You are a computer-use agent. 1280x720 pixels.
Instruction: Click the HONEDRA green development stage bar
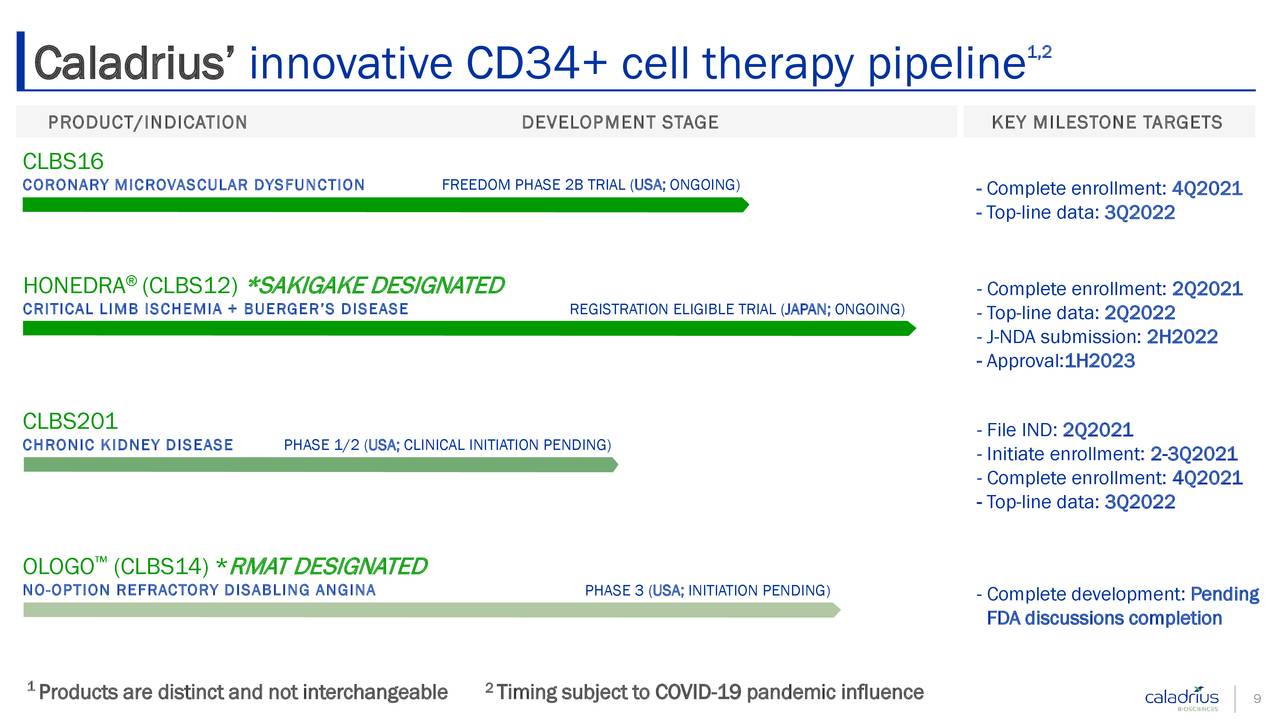469,328
